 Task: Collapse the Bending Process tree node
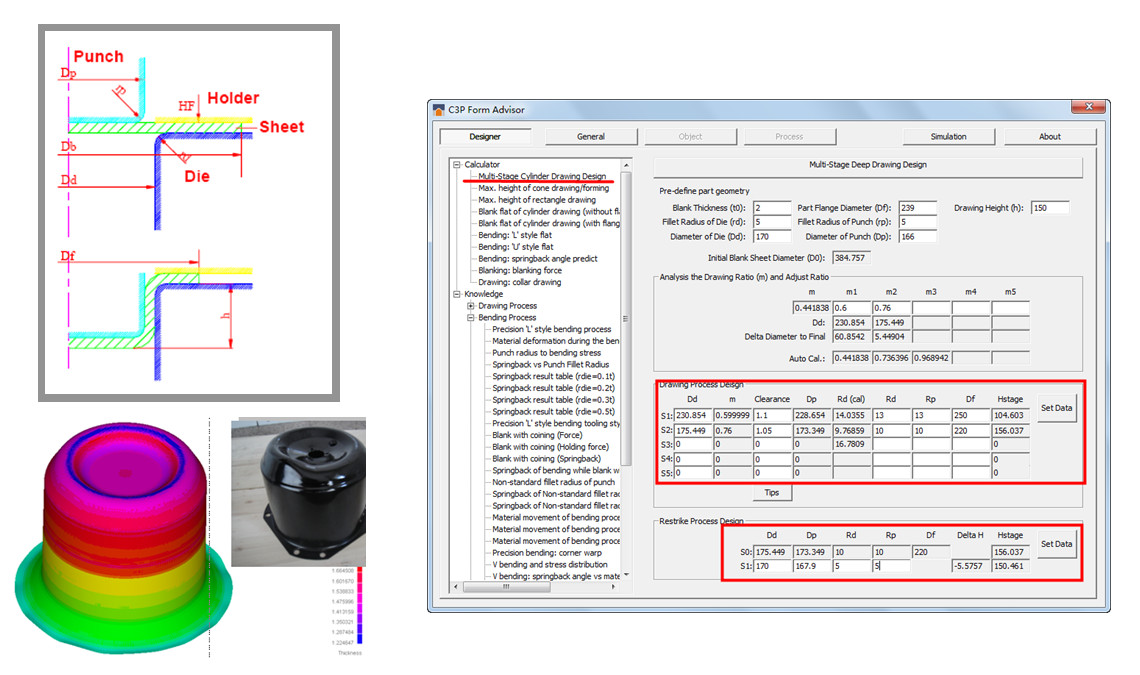[x=470, y=318]
